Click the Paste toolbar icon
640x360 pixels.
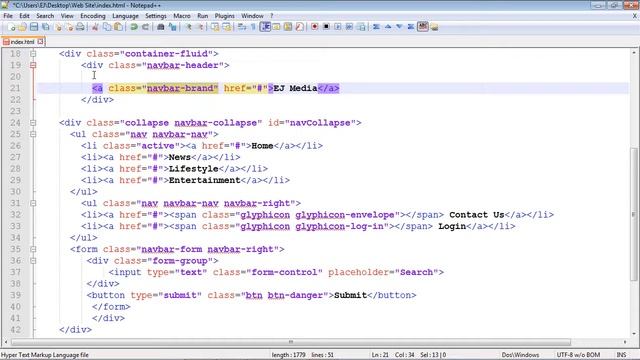(x=118, y=27)
